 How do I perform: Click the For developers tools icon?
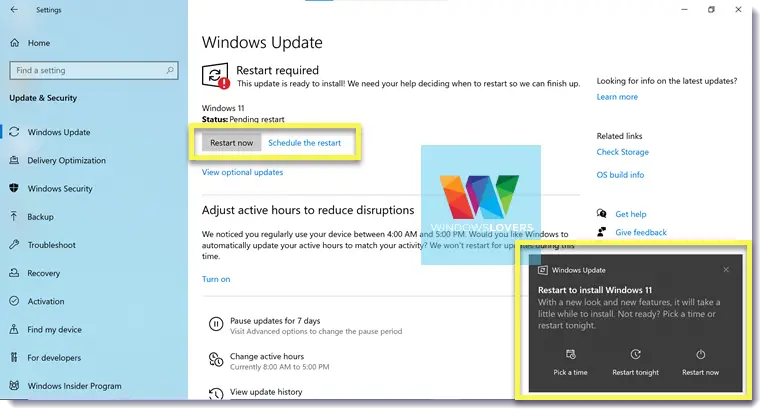(x=14, y=357)
